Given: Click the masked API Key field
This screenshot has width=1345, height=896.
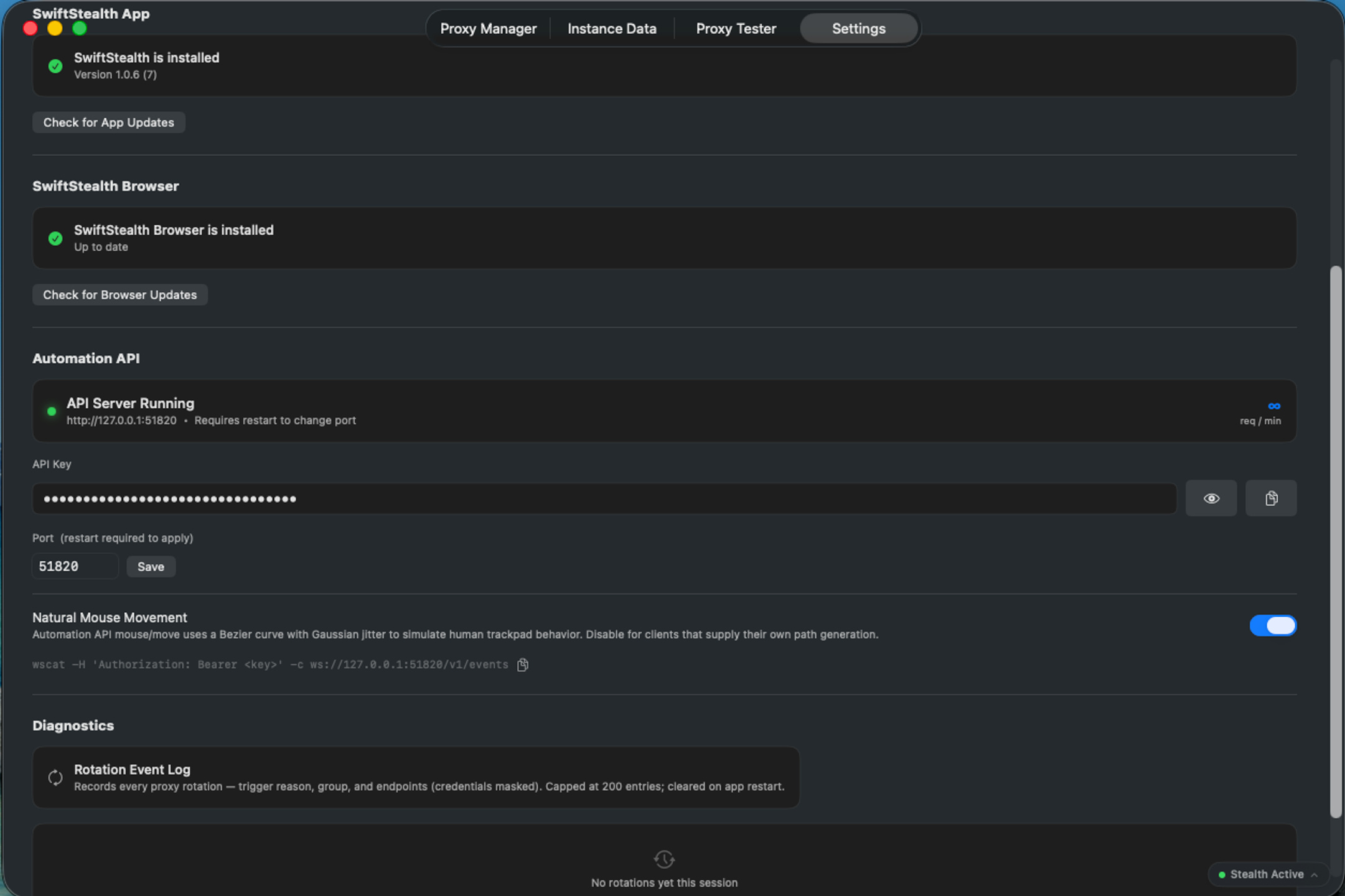Looking at the screenshot, I should (x=604, y=498).
